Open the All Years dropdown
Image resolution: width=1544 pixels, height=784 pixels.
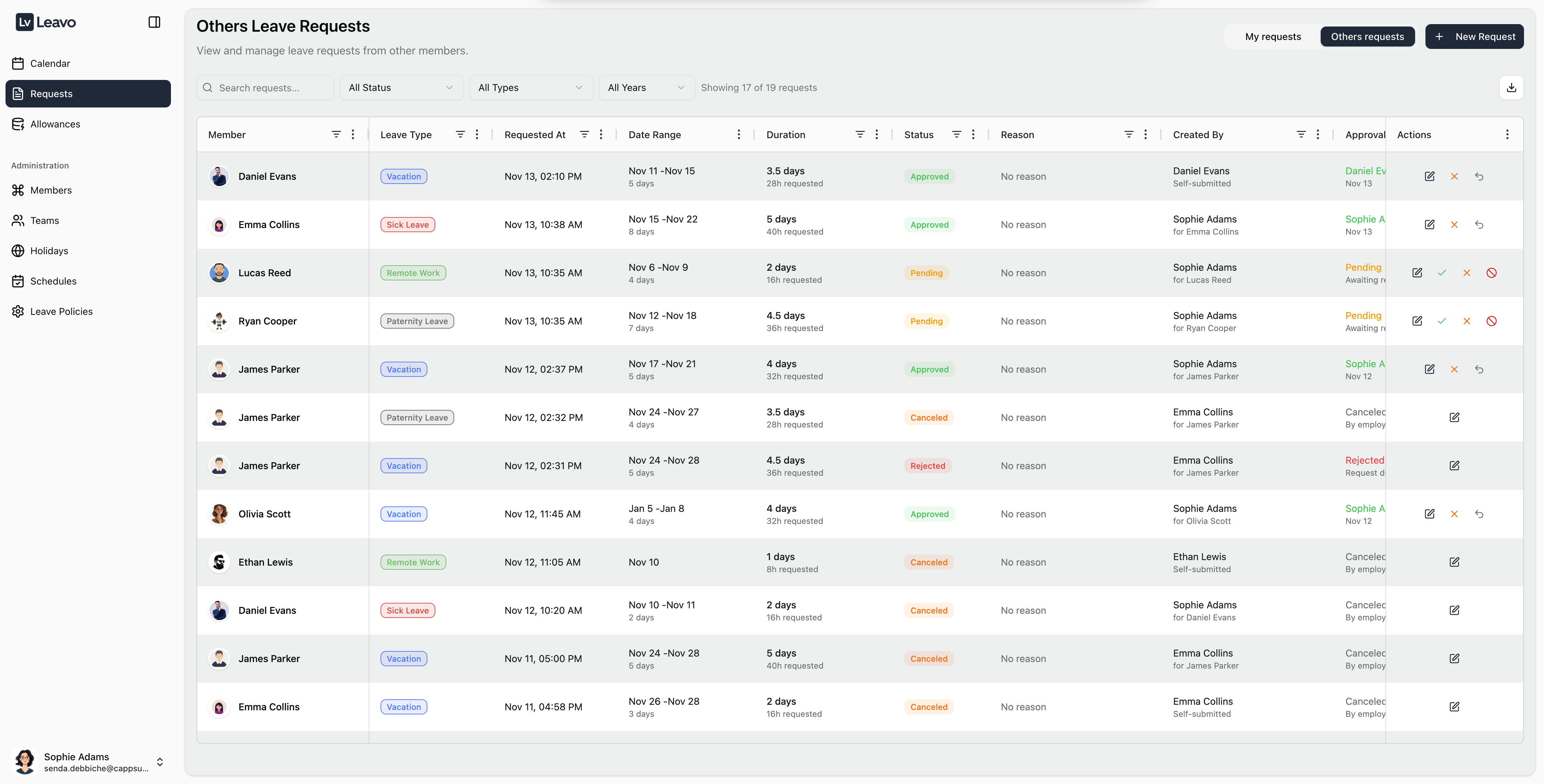click(646, 87)
